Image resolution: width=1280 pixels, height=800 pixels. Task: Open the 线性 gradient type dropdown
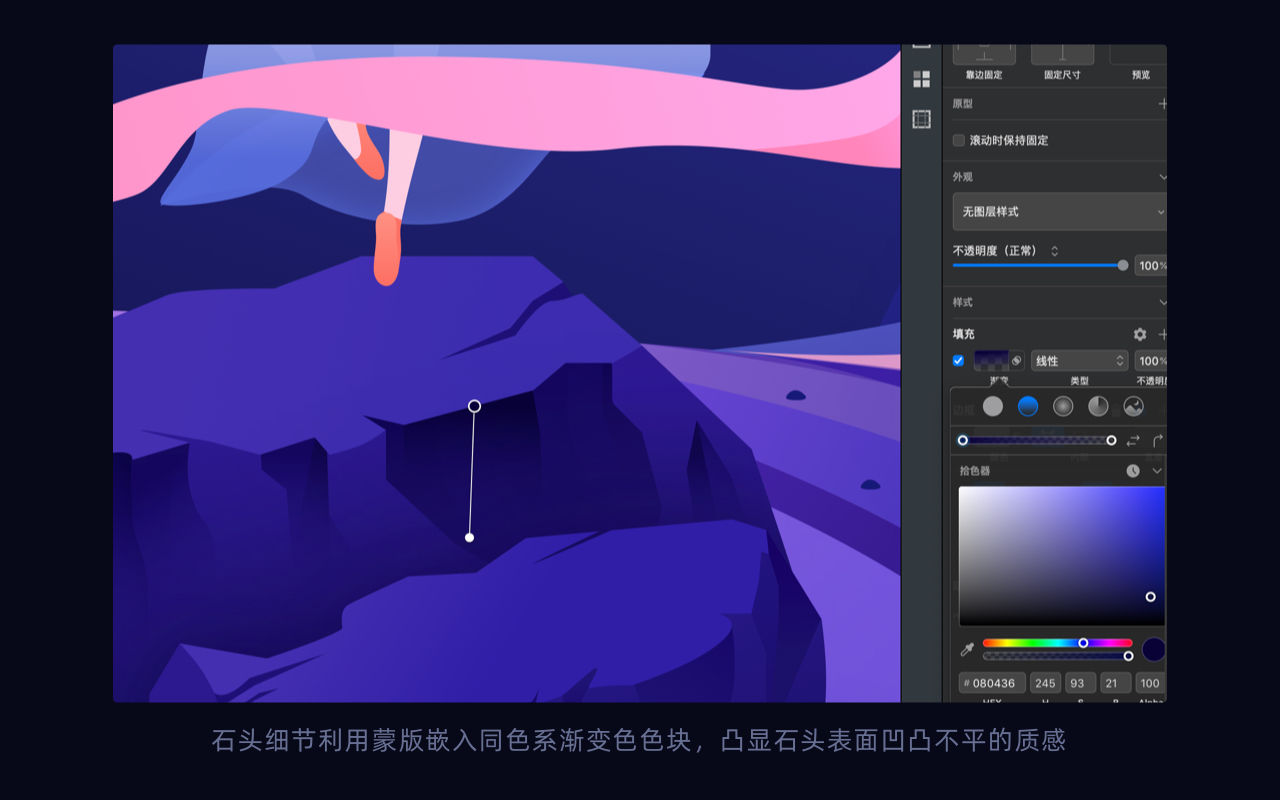pyautogui.click(x=1079, y=361)
